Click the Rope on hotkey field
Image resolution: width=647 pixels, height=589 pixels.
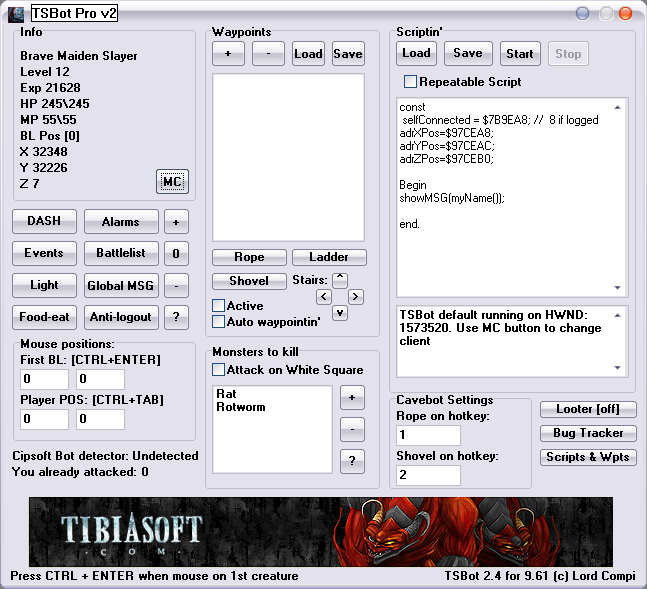click(x=429, y=436)
